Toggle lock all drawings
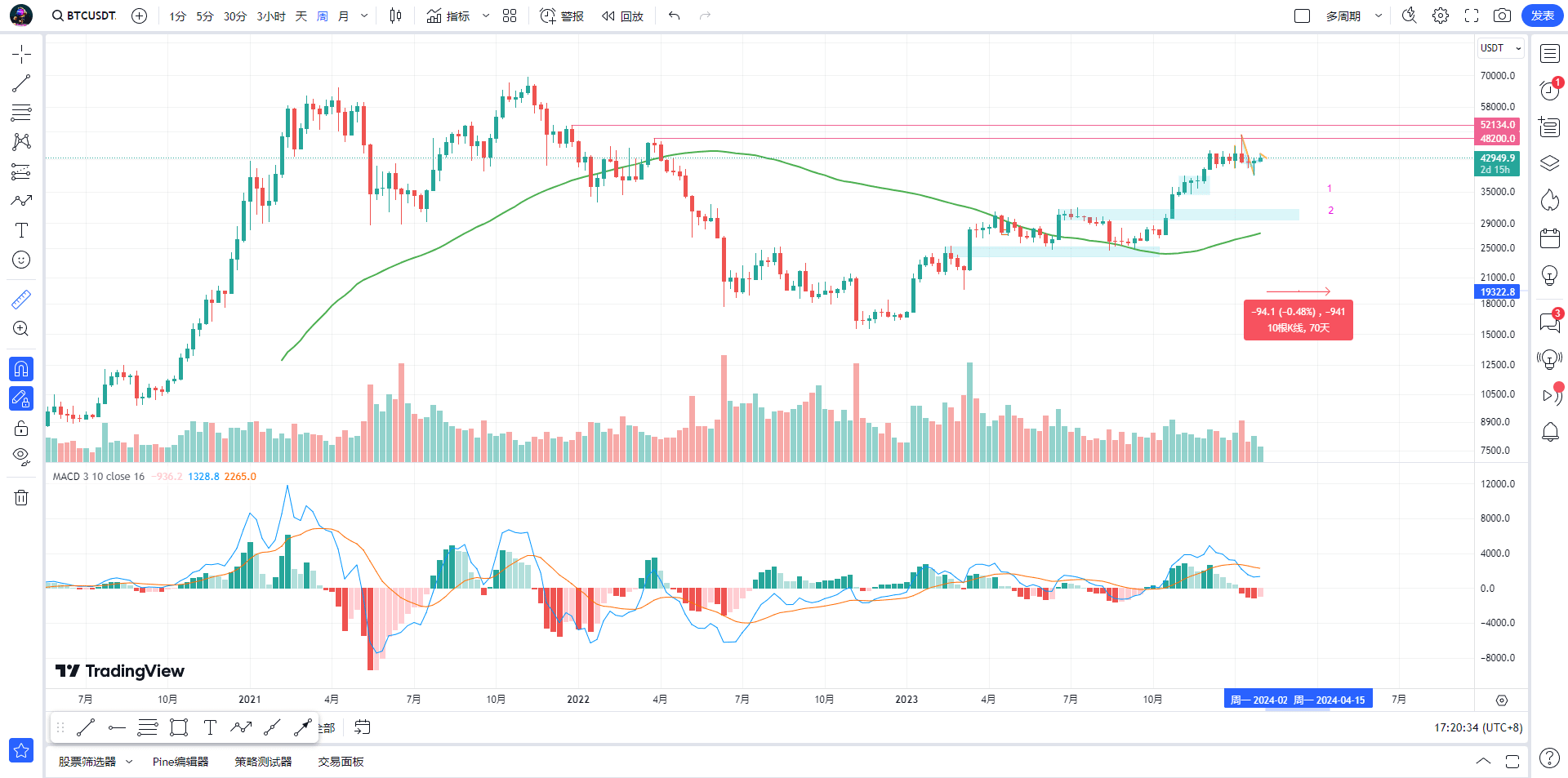Viewport: 1568px width, 778px height. pyautogui.click(x=21, y=428)
